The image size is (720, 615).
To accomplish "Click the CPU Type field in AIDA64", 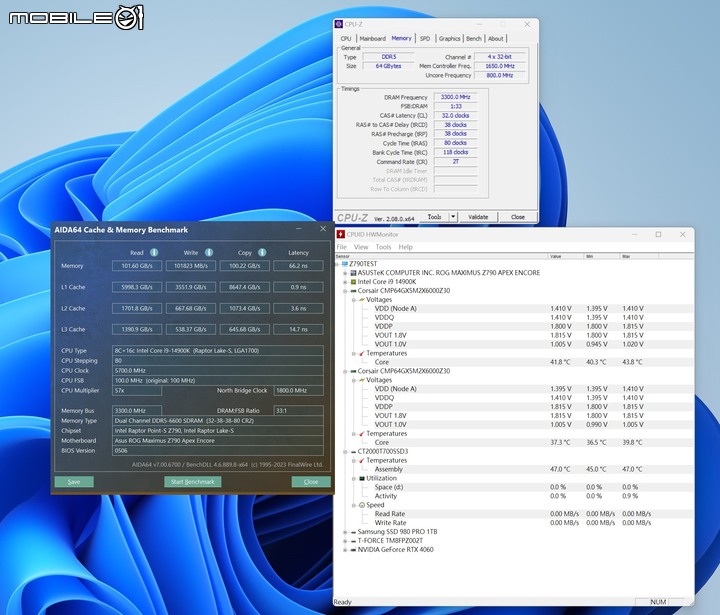I will [218, 350].
